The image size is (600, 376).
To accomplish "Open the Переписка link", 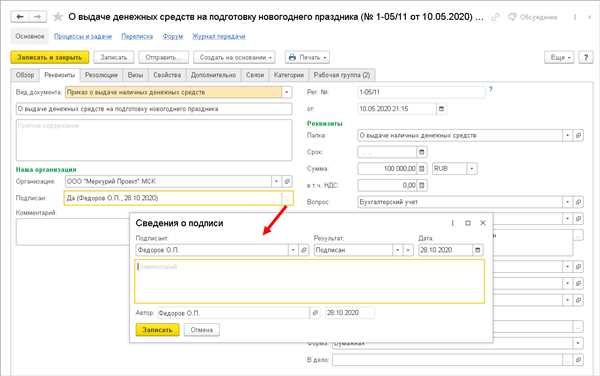I will pyautogui.click(x=137, y=36).
